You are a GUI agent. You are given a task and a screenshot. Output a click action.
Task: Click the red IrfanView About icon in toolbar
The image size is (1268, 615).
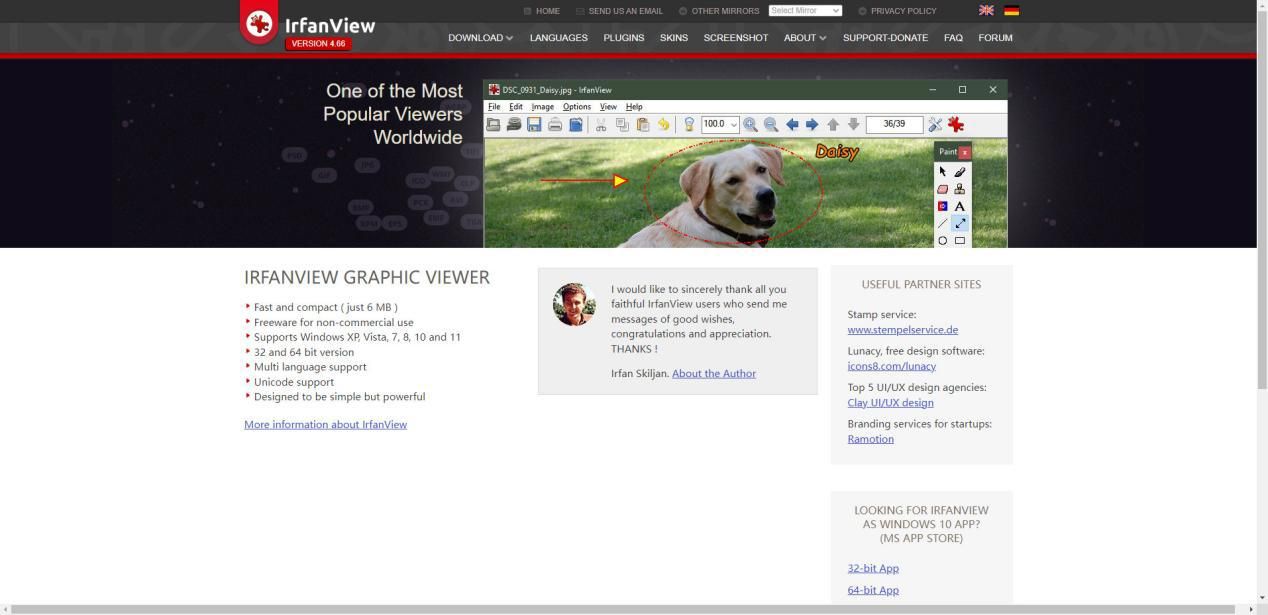coord(956,125)
